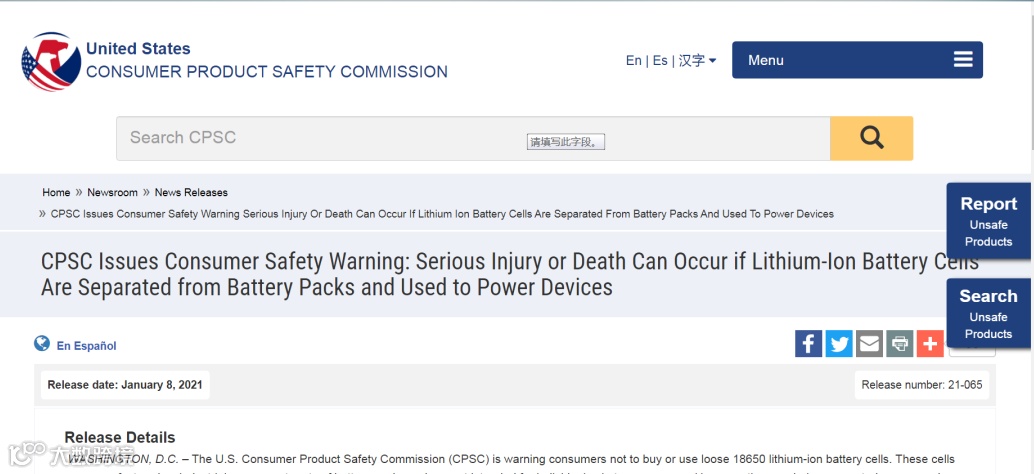This screenshot has width=1034, height=474.
Task: Open more sharing options via plus icon
Action: coord(930,343)
